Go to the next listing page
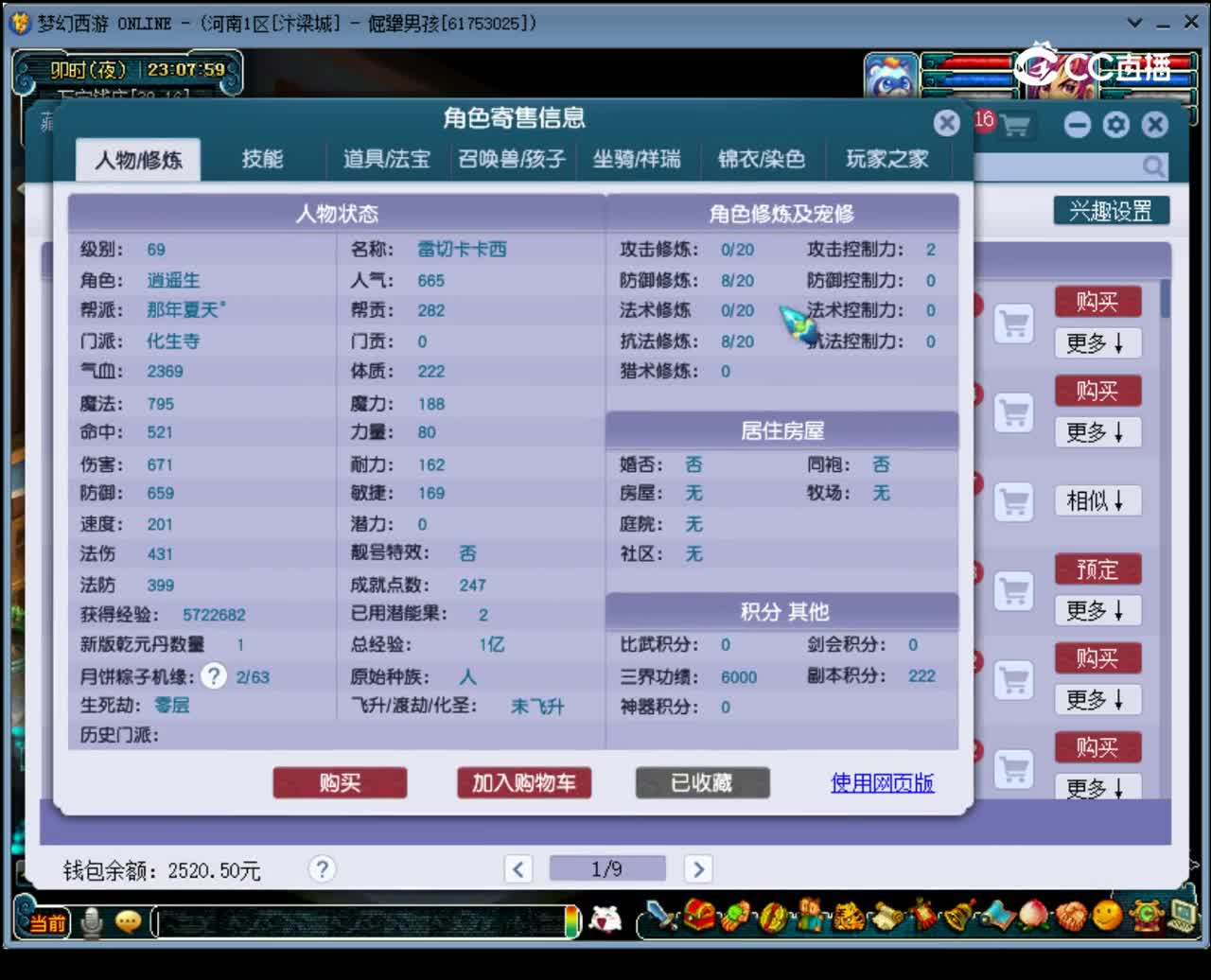The image size is (1211, 980). click(698, 868)
